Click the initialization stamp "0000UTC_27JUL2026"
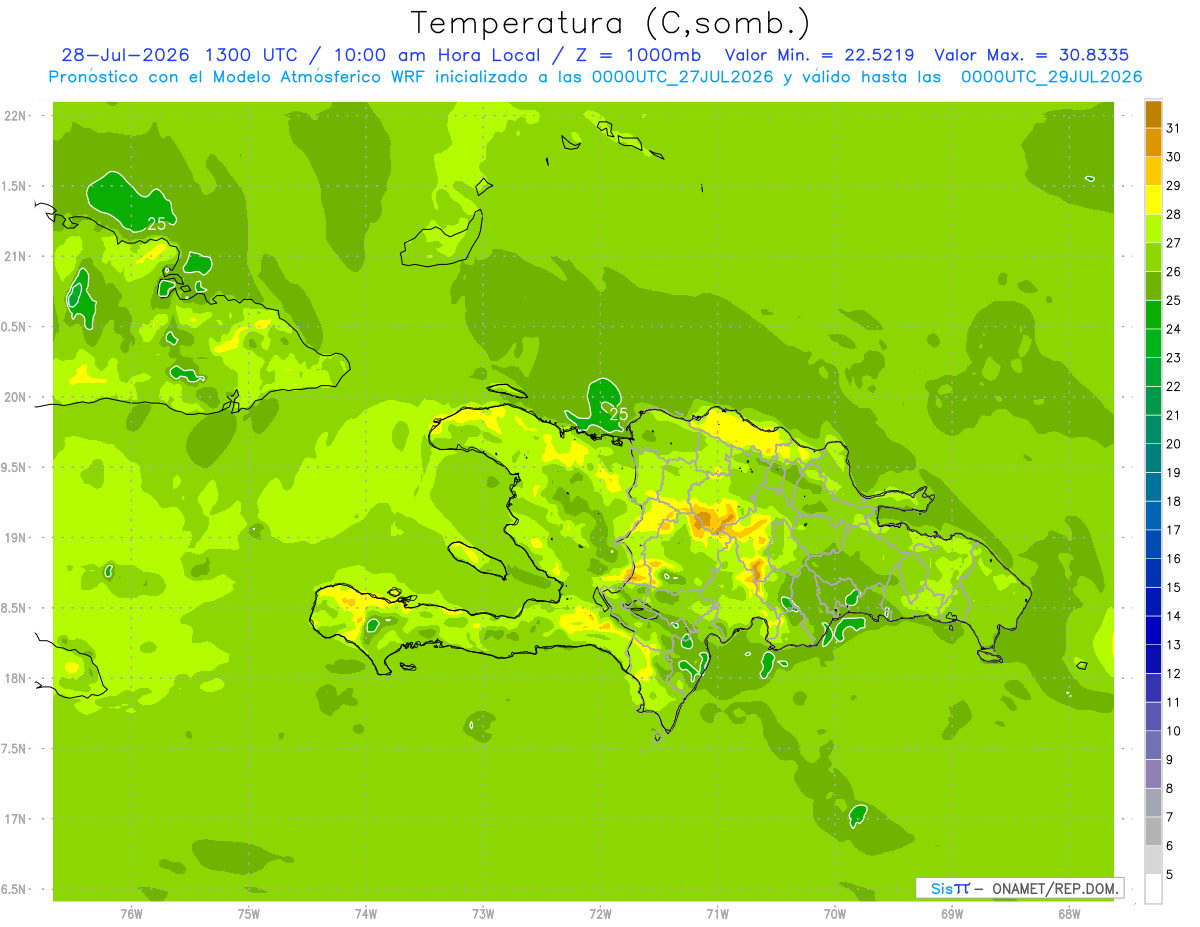This screenshot has height=927, width=1200. coord(682,76)
